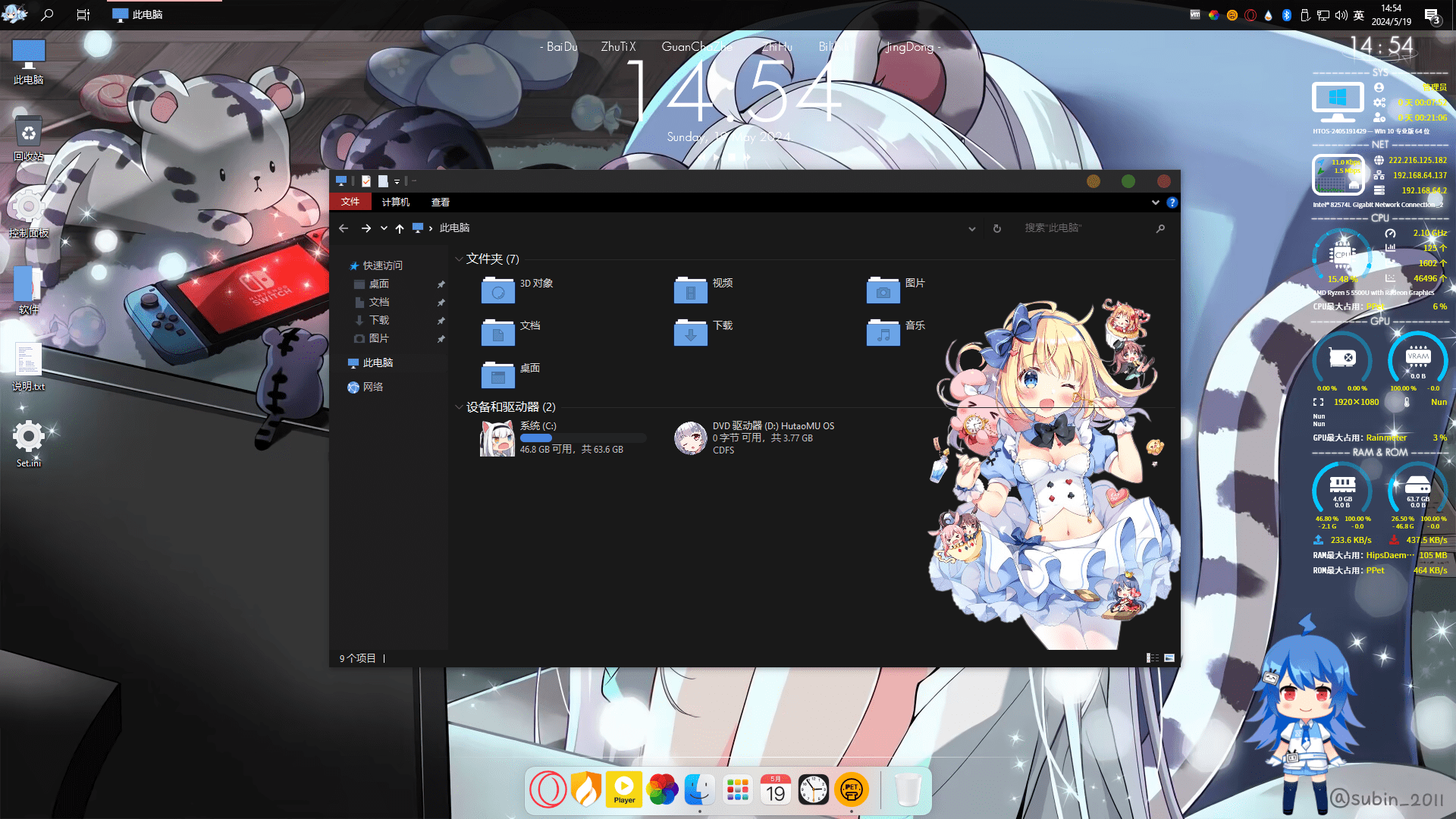Image resolution: width=1456 pixels, height=819 pixels.
Task: Open the Launchpad grid icon in dock
Action: (x=737, y=789)
